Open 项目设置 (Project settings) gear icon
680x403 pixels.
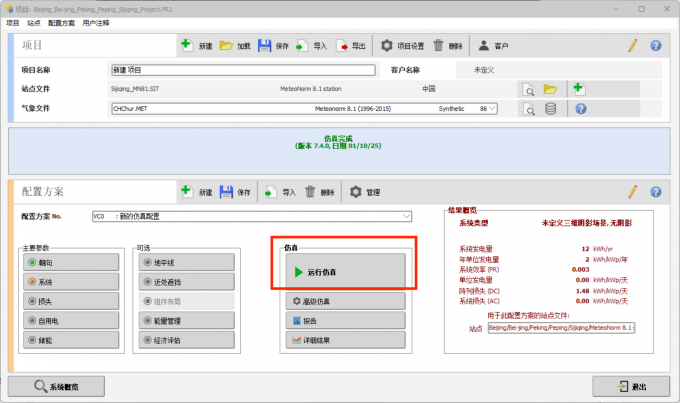tap(387, 45)
